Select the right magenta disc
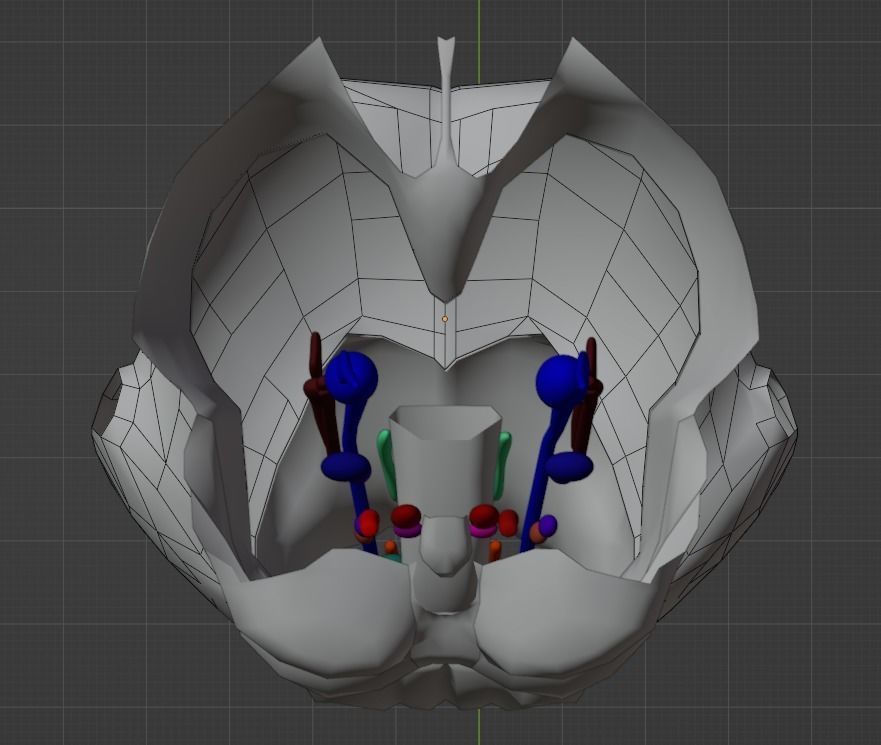 [x=483, y=530]
